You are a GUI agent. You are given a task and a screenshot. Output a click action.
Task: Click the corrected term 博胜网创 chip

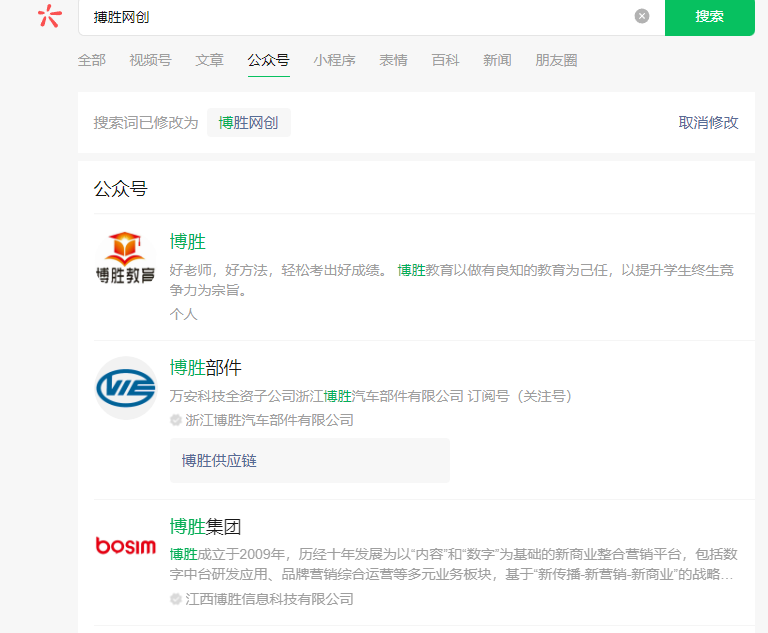[x=248, y=122]
